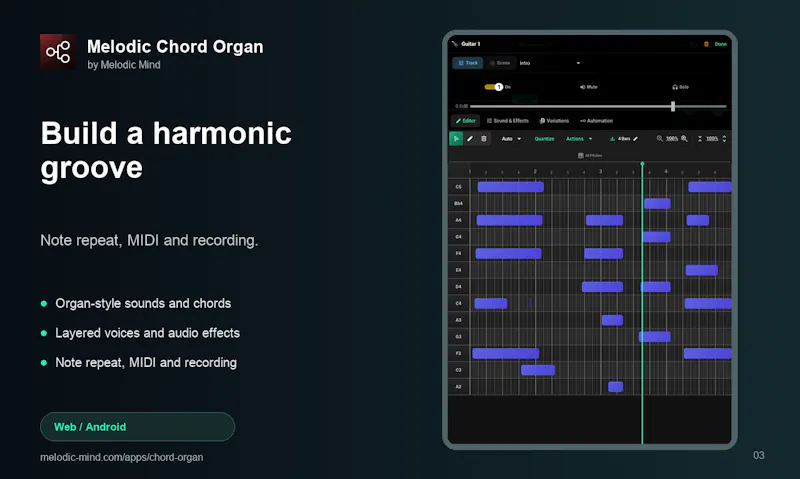
Task: Click the horizontal zoom 100% value
Action: pos(672,138)
